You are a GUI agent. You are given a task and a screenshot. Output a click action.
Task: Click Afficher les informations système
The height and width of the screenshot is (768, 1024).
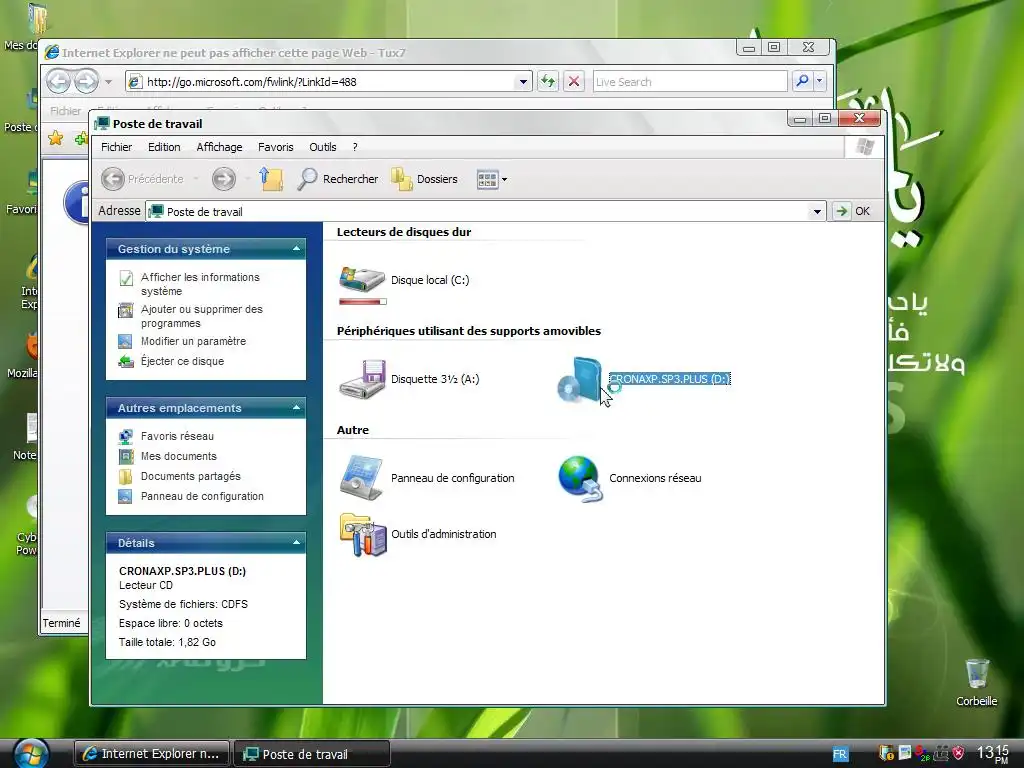200,284
